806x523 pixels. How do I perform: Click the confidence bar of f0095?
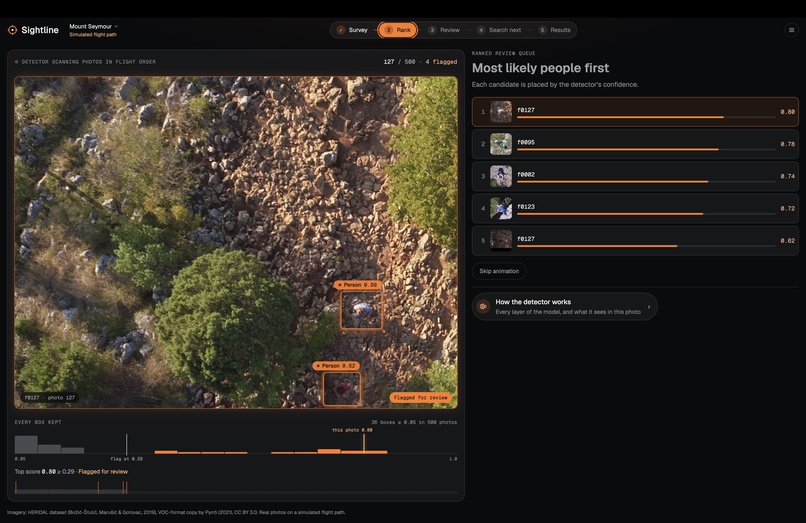coord(646,149)
